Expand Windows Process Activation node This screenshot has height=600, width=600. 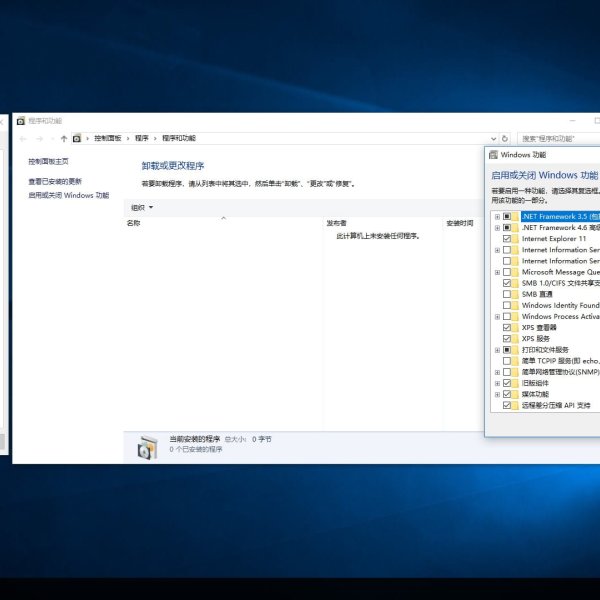pos(497,317)
